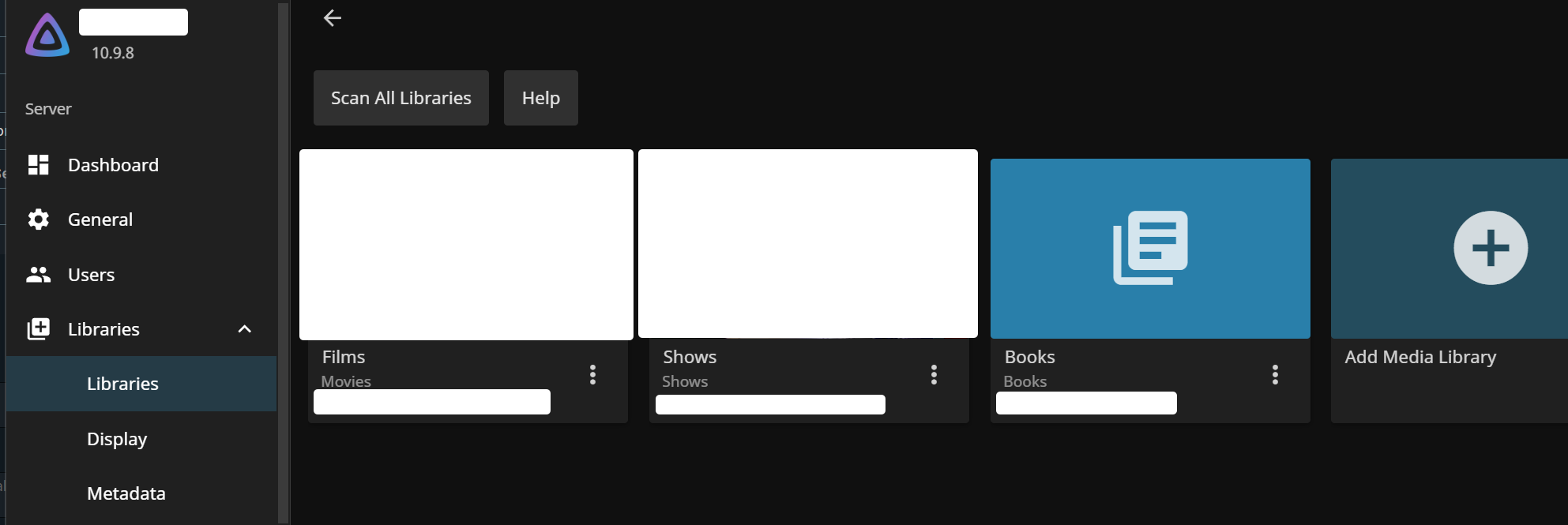Click the sidebar vertical scrollbar
Viewport: 1568px width, 525px height.
(x=284, y=261)
